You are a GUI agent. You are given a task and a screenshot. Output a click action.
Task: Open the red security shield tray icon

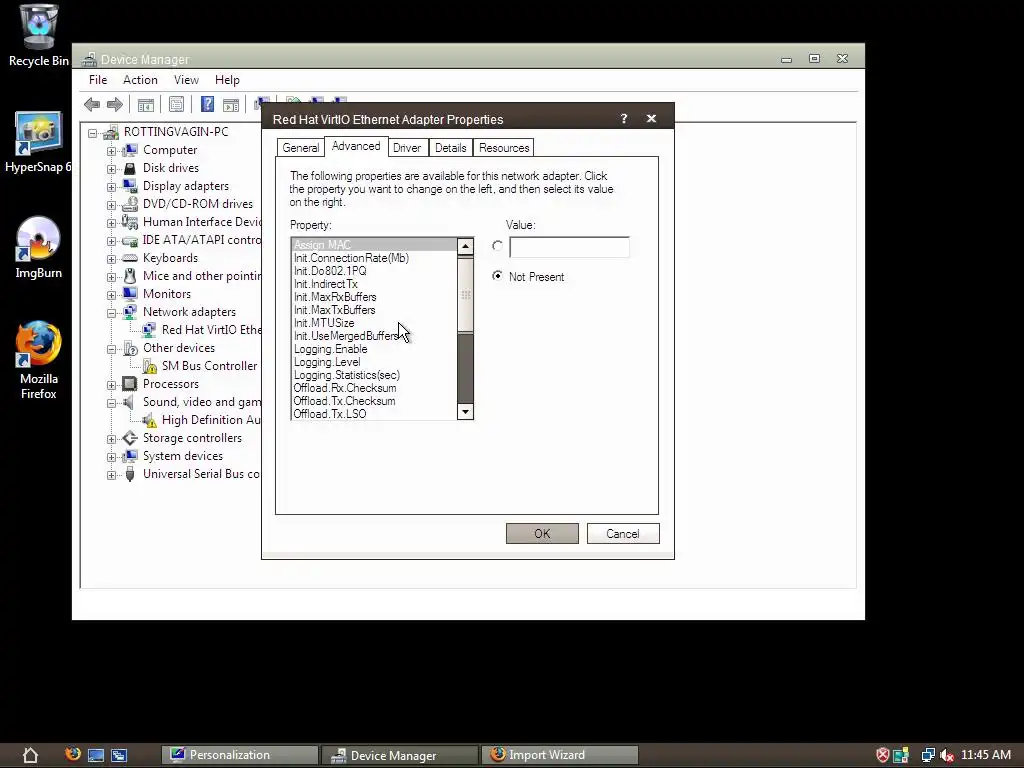pos(882,755)
